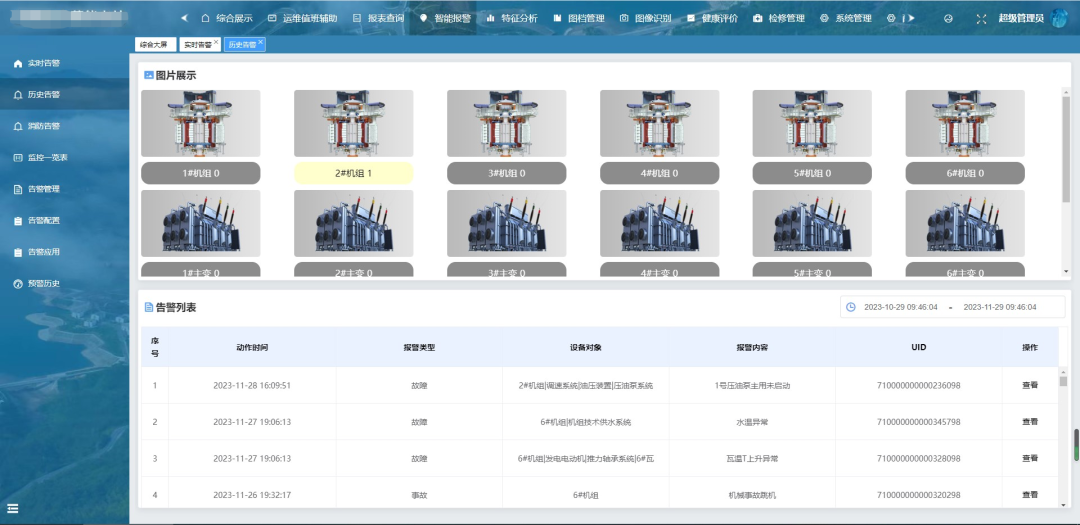Viewport: 1080px width, 525px height.
Task: Open the 智能报警 top menu
Action: tap(445, 18)
